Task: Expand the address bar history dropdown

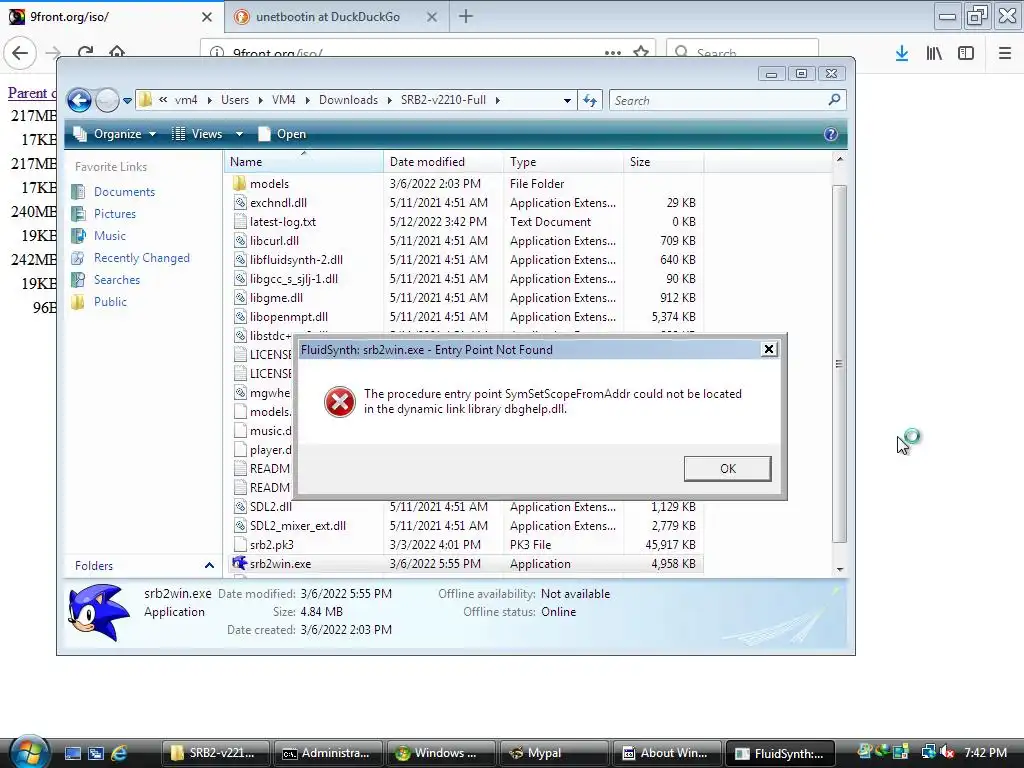Action: pos(567,101)
